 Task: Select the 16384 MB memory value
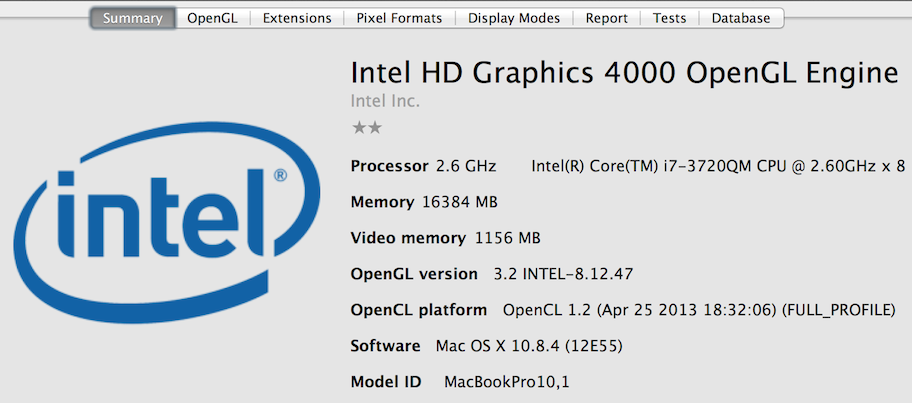click(x=459, y=202)
